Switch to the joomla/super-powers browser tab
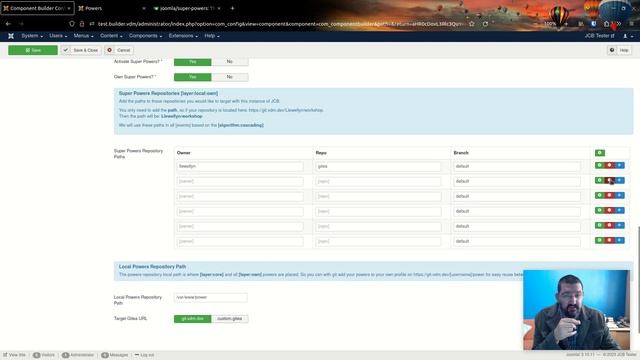 pos(187,8)
